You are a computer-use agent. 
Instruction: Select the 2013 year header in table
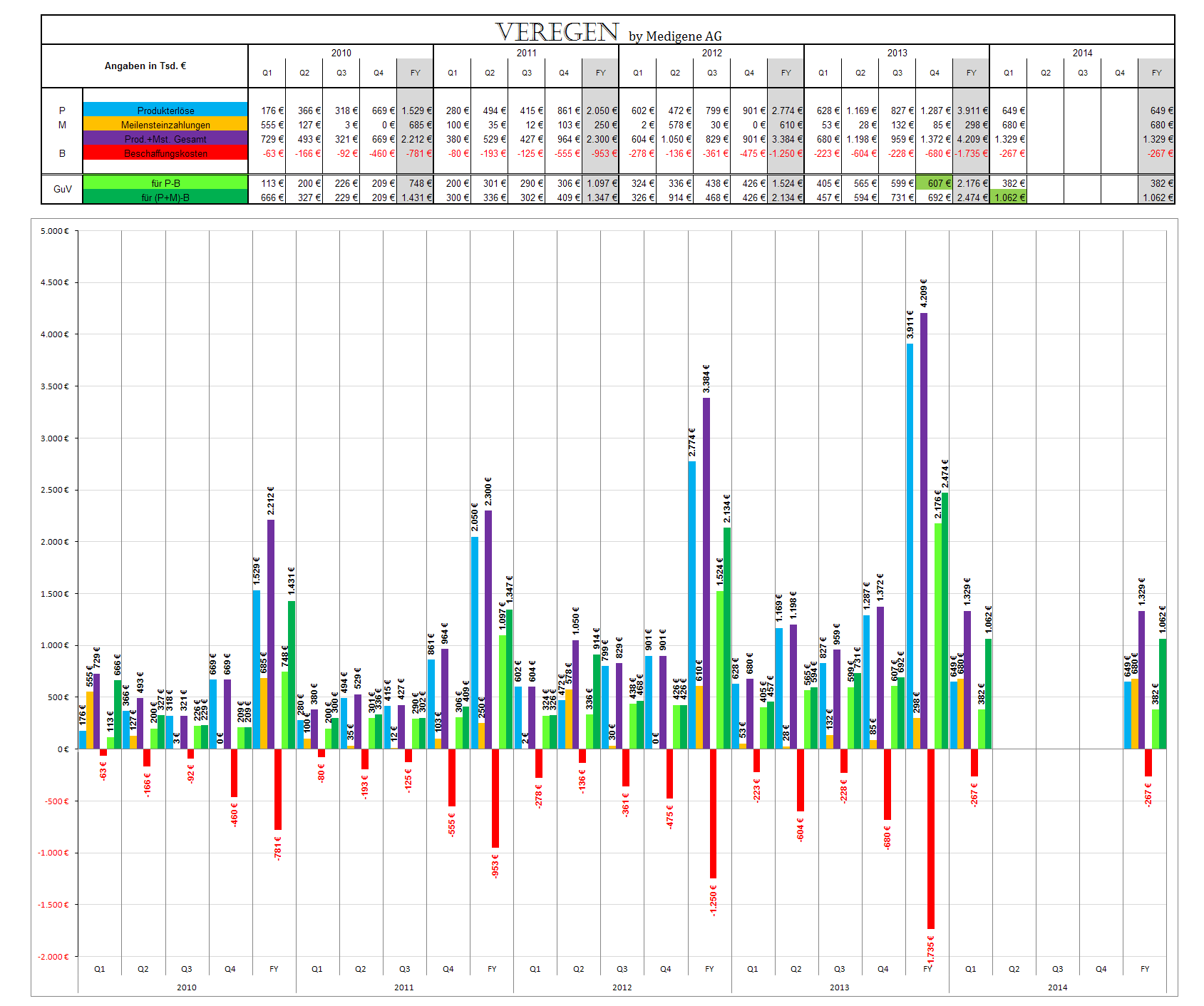pos(897,52)
